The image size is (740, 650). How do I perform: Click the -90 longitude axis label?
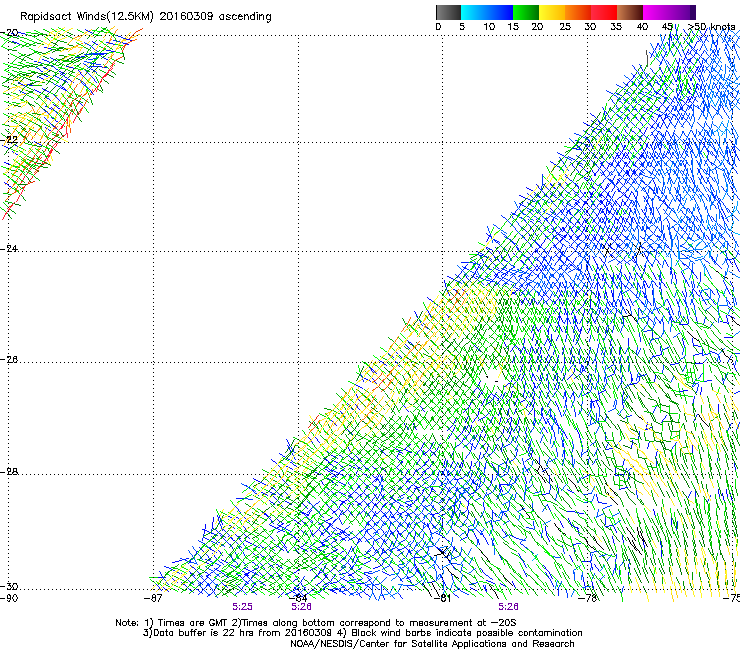[9, 599]
